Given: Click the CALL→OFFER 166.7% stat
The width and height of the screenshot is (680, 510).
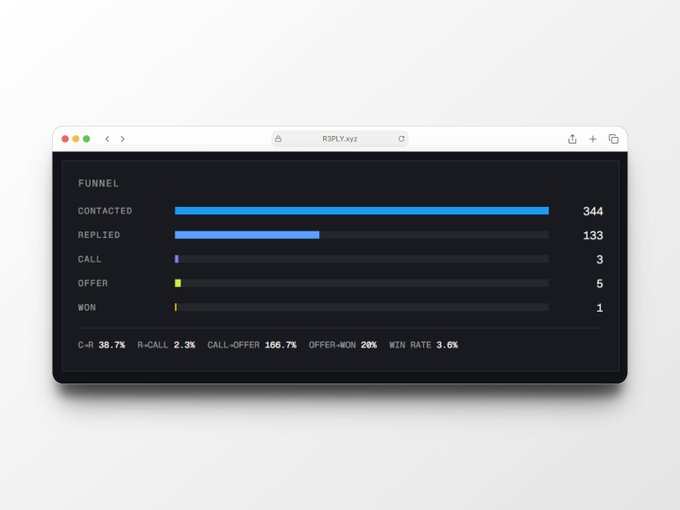Looking at the screenshot, I should tap(252, 345).
